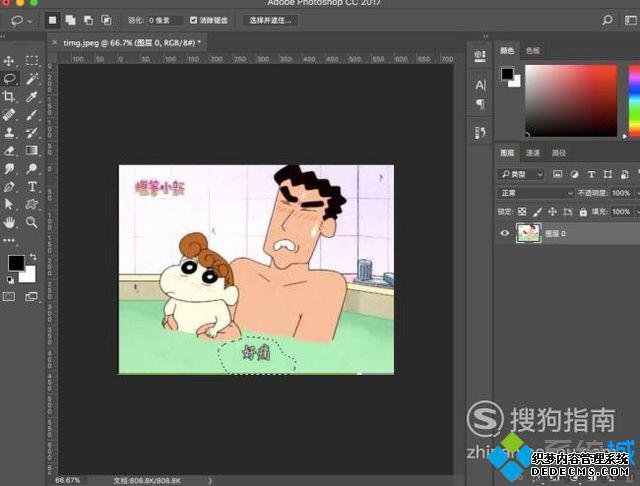Image resolution: width=640 pixels, height=486 pixels.
Task: Switch to the 图层 Layers tab
Action: coord(507,153)
